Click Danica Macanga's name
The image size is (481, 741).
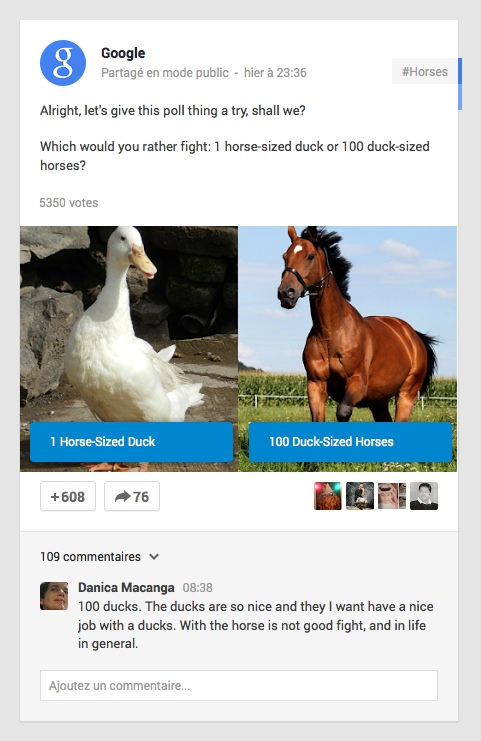click(126, 587)
